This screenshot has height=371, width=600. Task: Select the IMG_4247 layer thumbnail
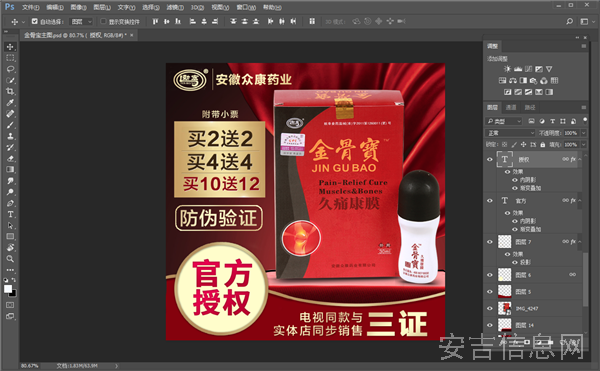[x=504, y=308]
